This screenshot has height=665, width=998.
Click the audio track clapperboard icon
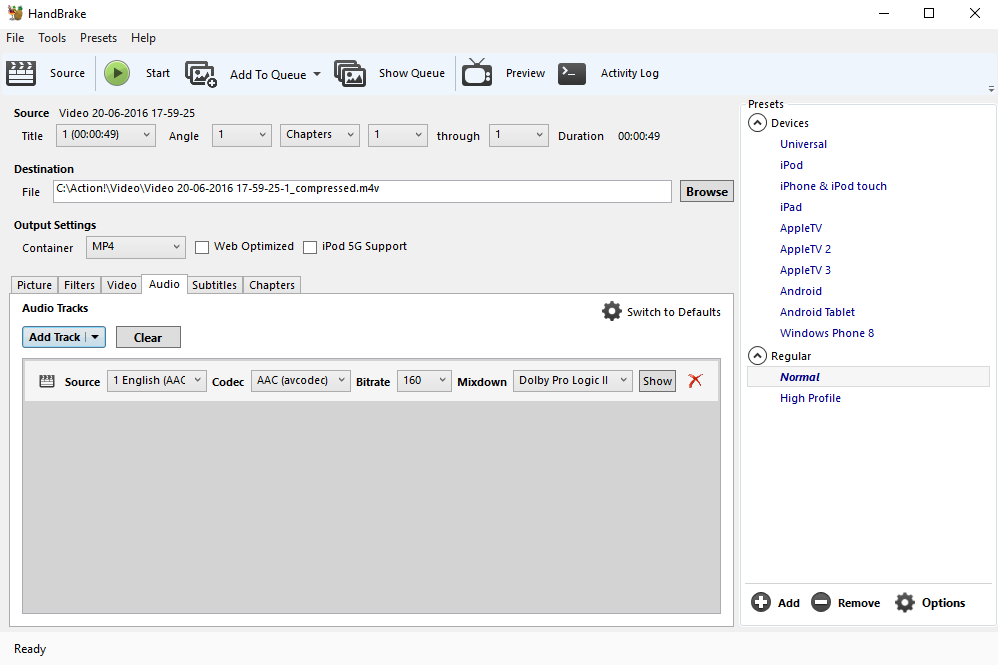tap(47, 381)
